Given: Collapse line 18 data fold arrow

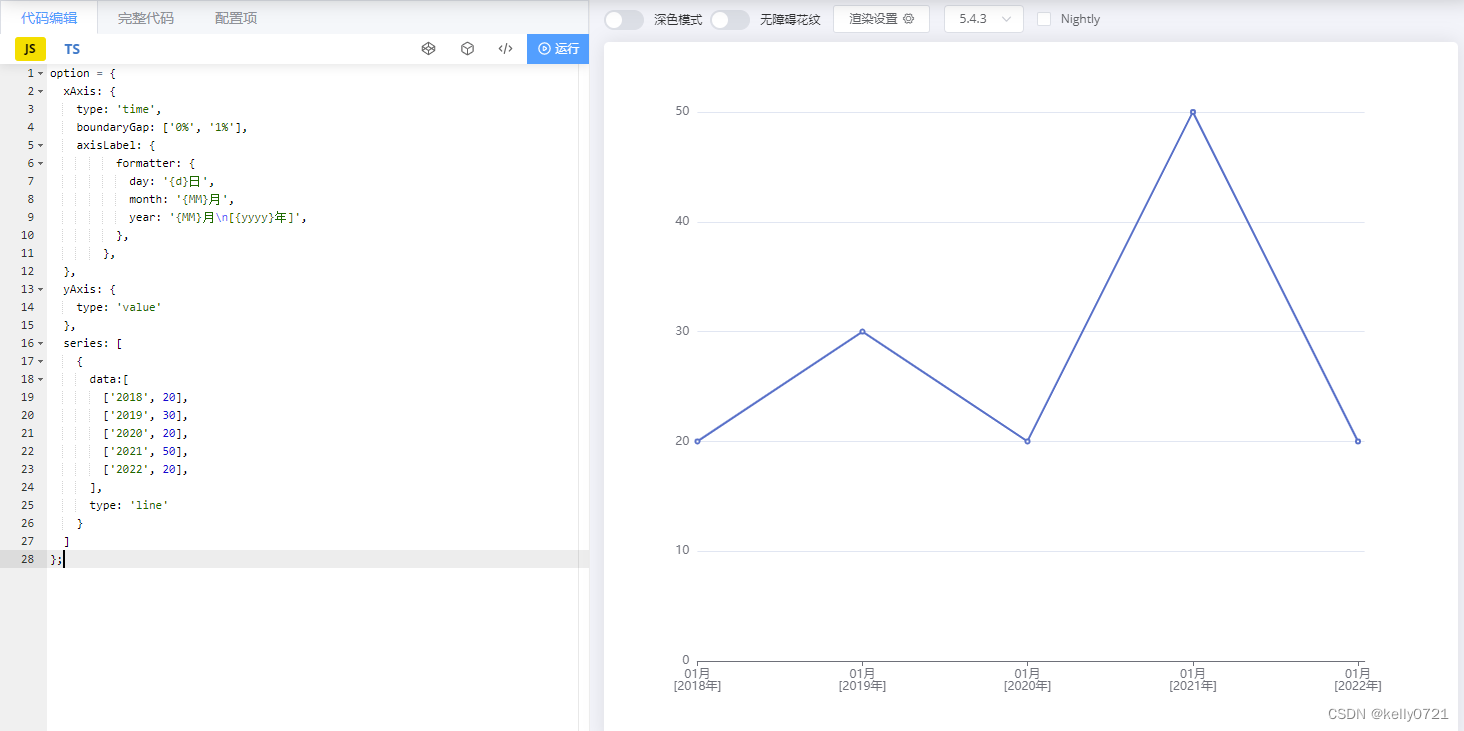Looking at the screenshot, I should click(41, 379).
